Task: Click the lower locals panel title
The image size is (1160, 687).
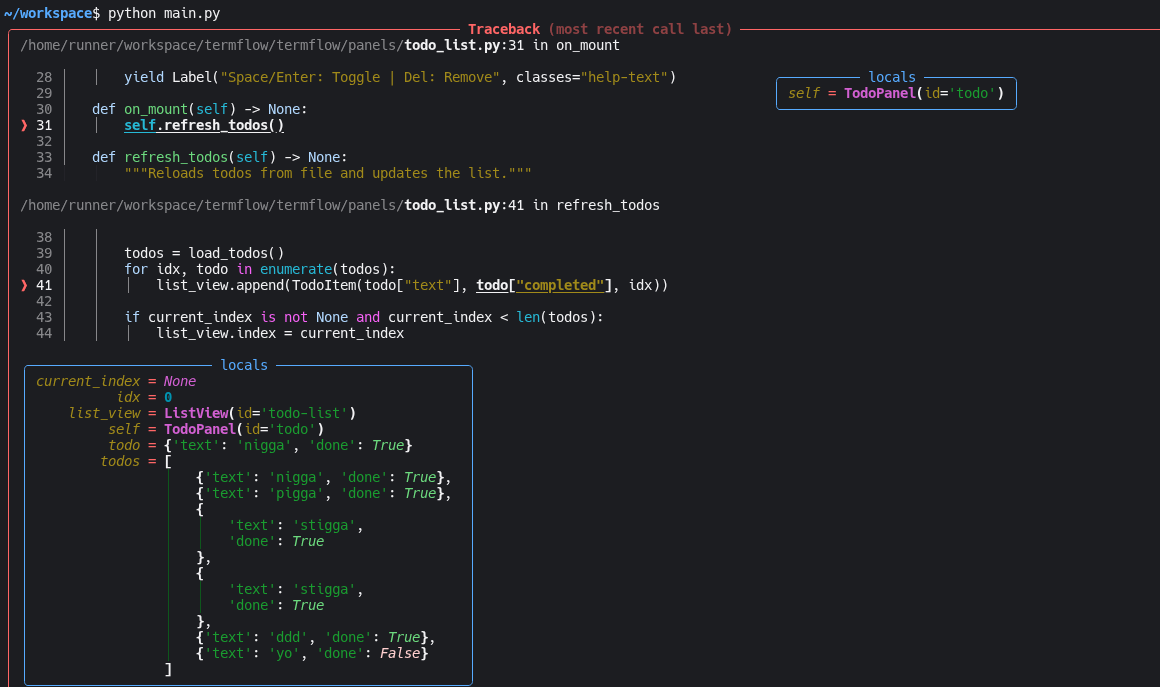Action: click(244, 365)
